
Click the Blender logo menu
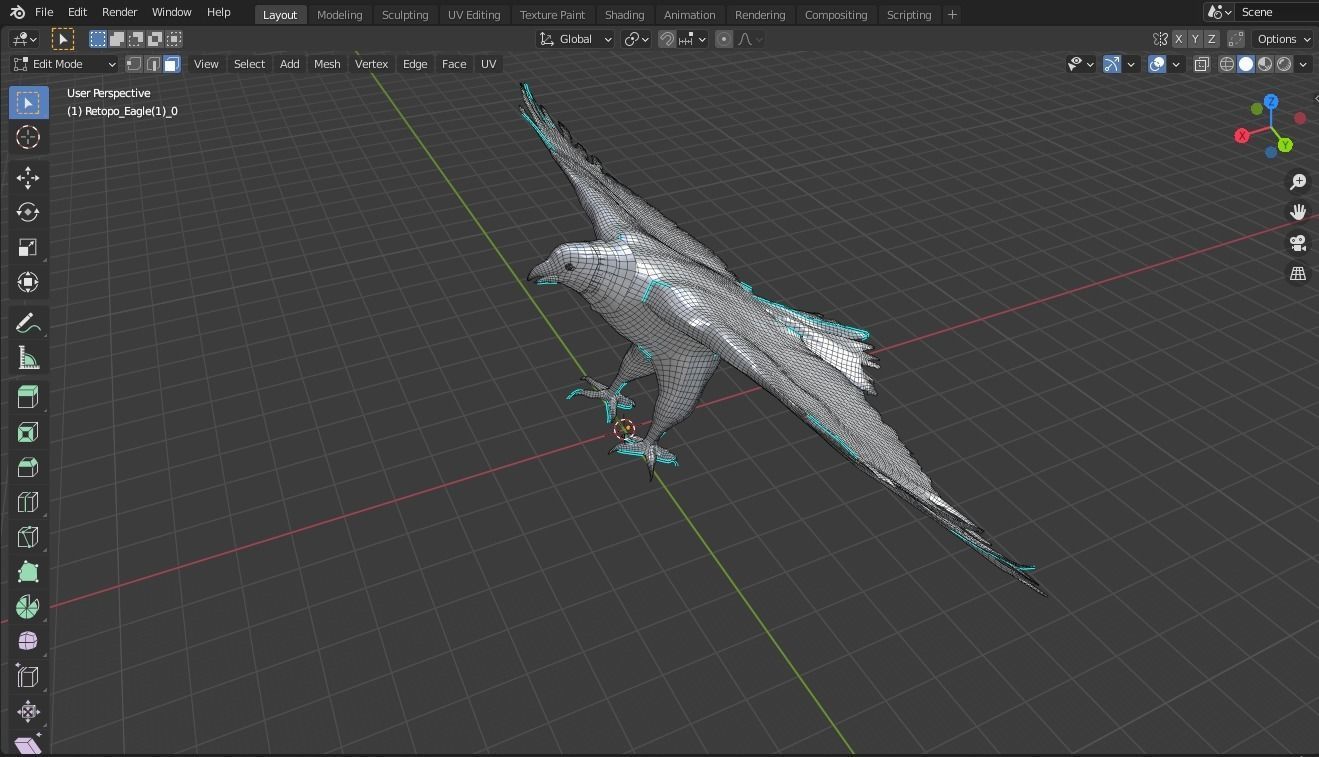(17, 12)
